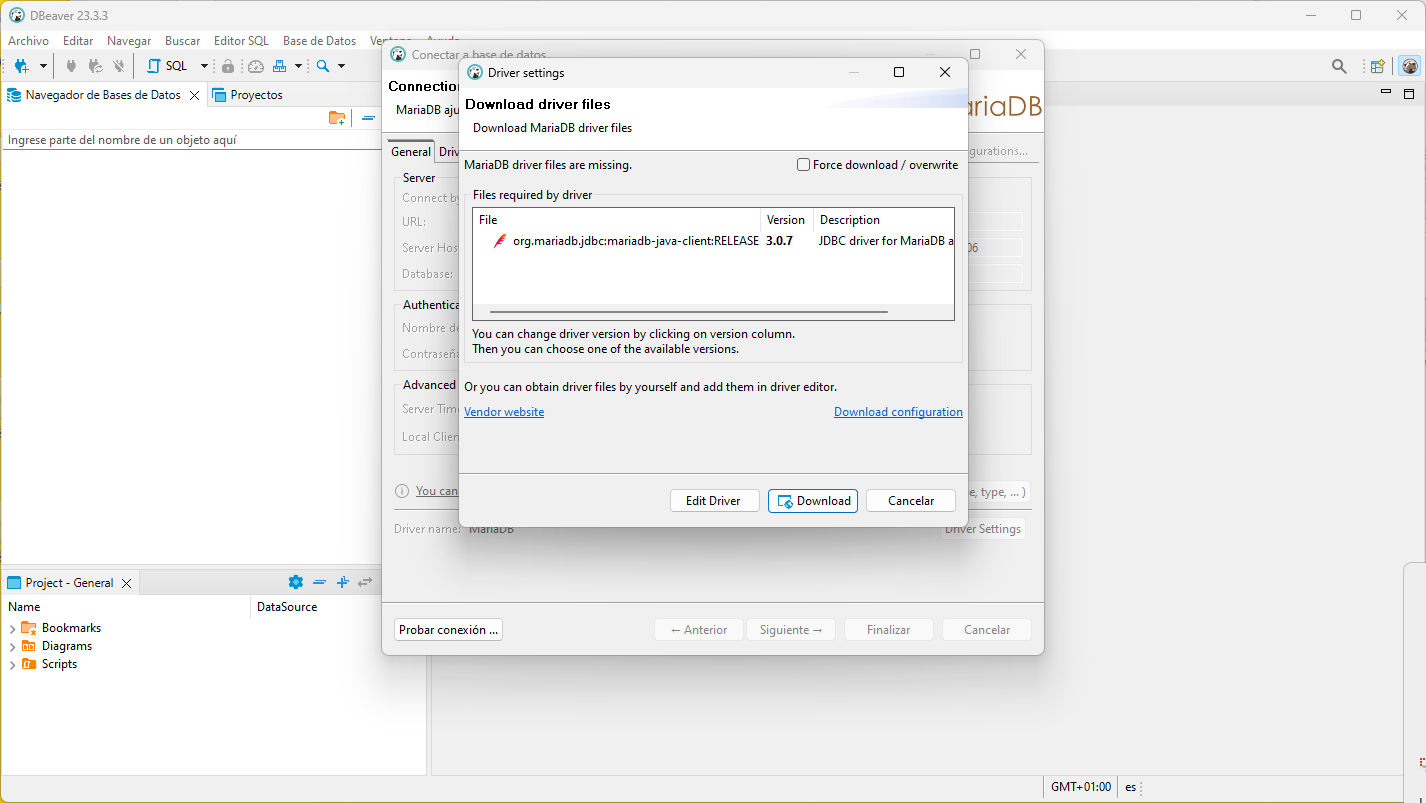
Task: Click the 3.0.7 version cell
Action: pyautogui.click(x=779, y=241)
